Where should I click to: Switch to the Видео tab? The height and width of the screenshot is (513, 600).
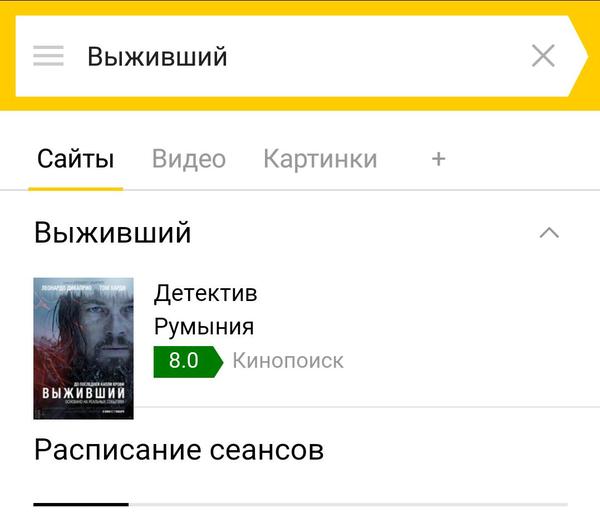click(x=189, y=159)
